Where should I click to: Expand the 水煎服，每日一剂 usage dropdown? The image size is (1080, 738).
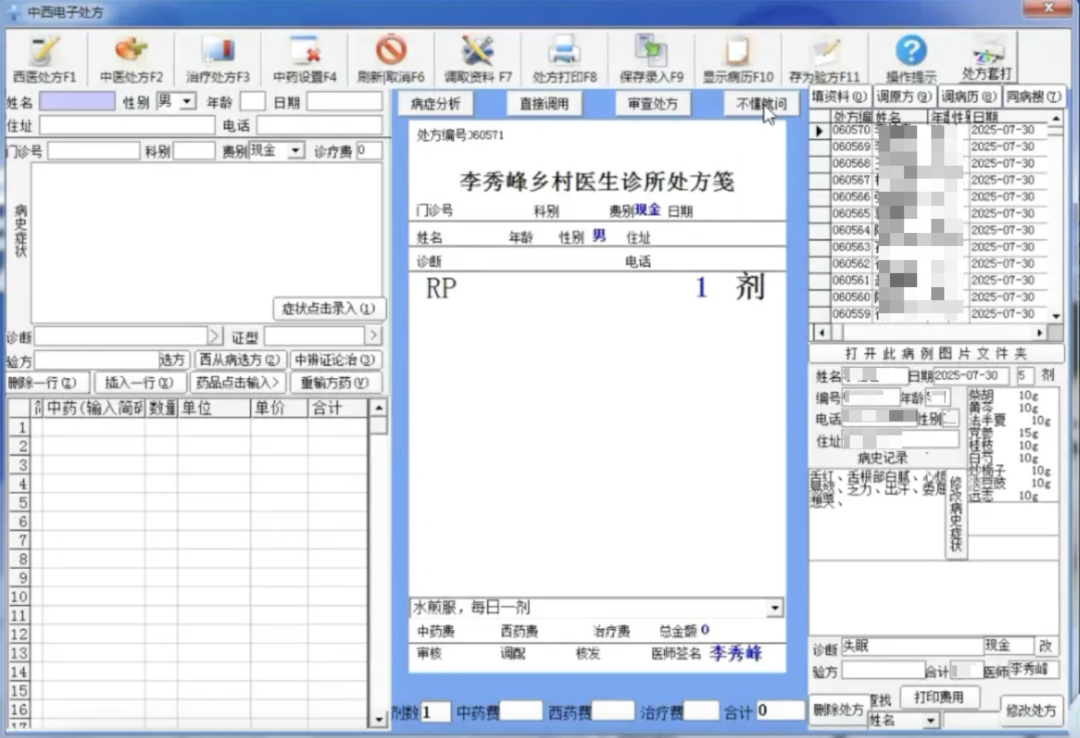(x=775, y=608)
